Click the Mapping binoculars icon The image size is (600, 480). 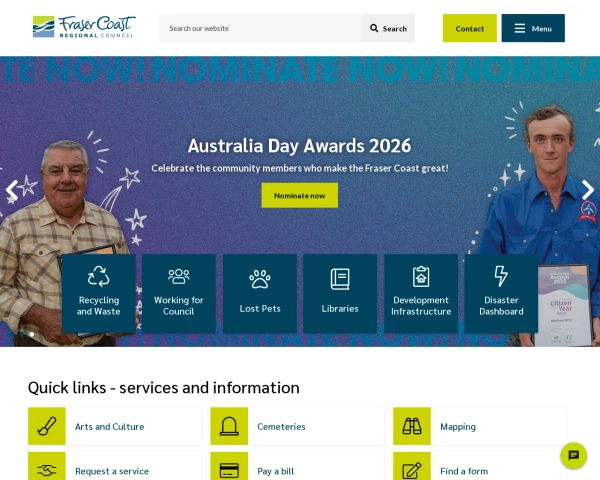[411, 426]
